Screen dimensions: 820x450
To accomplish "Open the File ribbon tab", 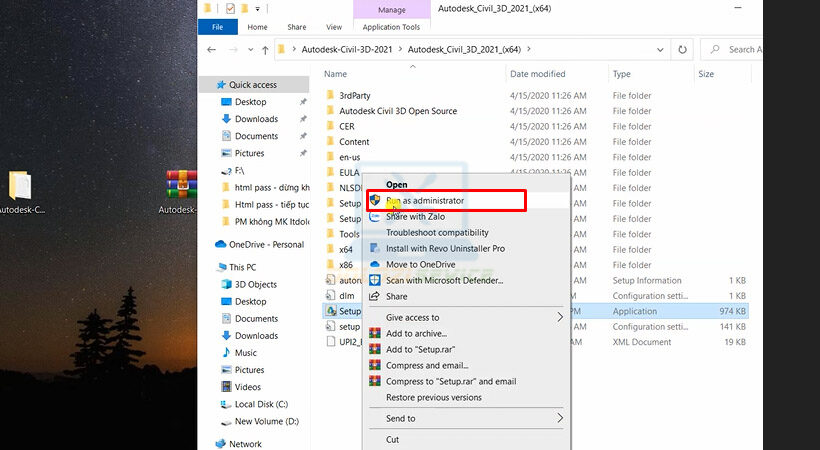I will coord(217,27).
